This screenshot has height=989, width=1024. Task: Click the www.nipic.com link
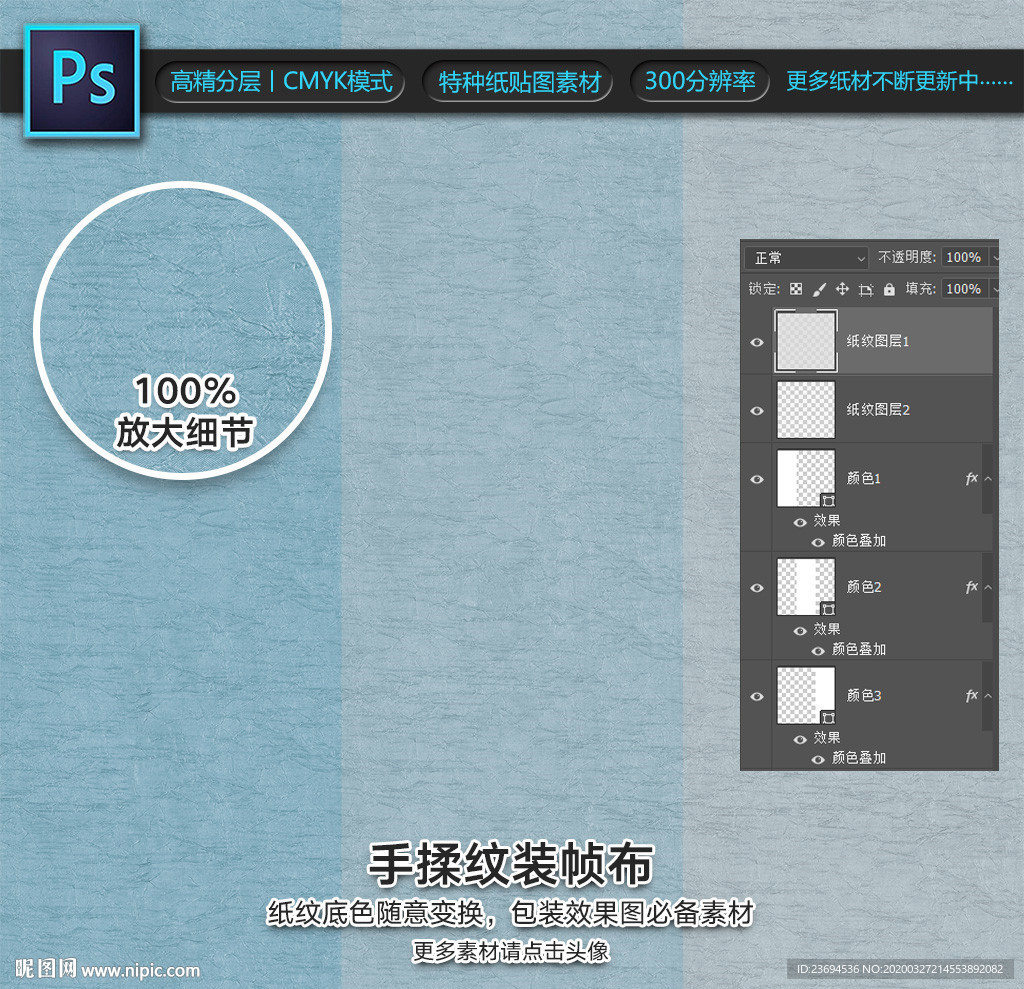pyautogui.click(x=140, y=971)
